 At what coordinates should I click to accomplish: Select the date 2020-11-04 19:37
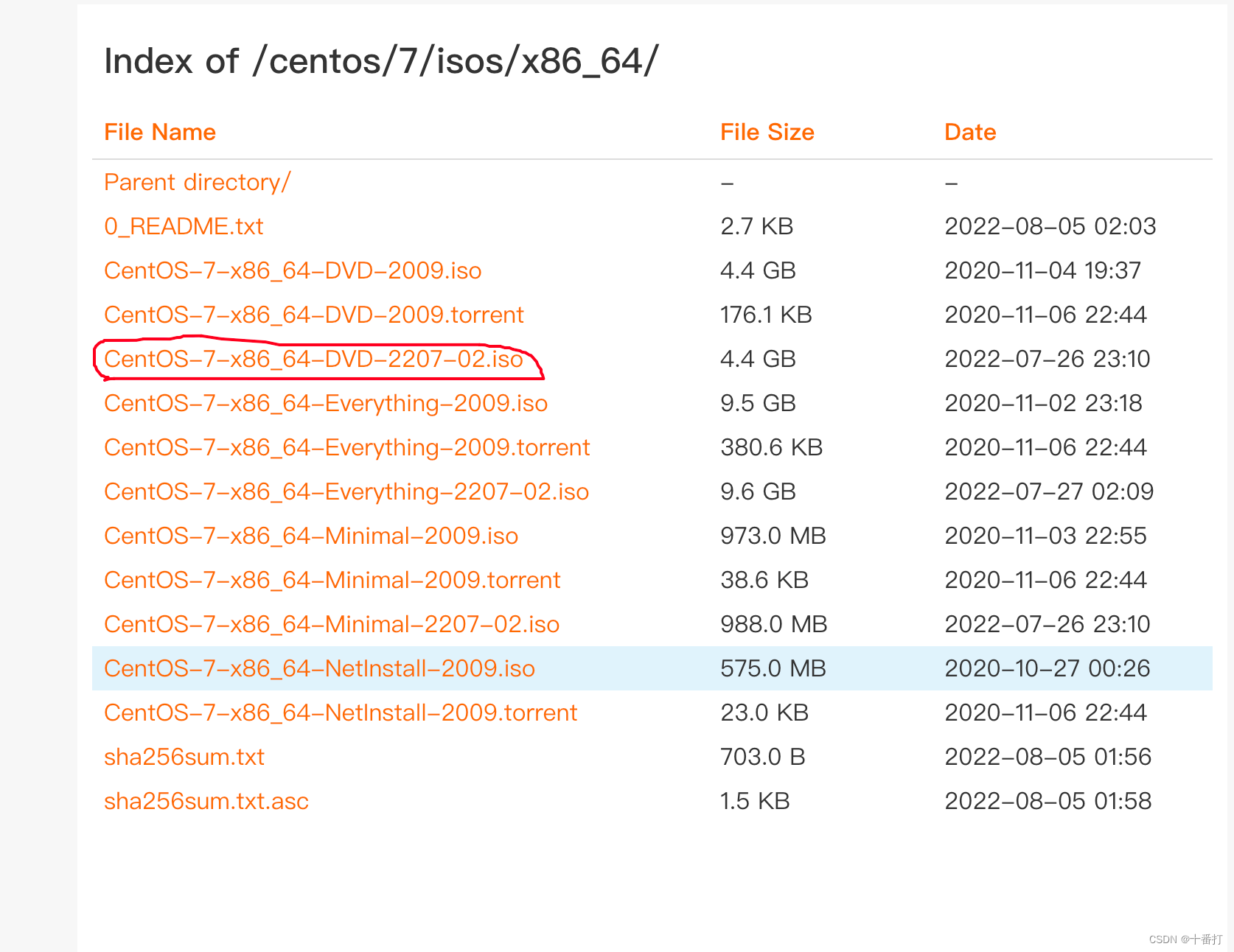(1043, 270)
